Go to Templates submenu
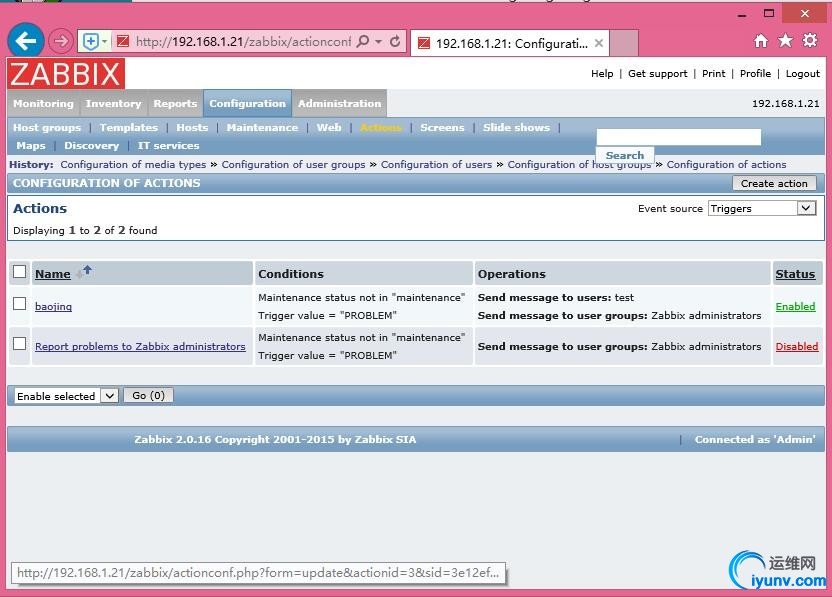 129,127
